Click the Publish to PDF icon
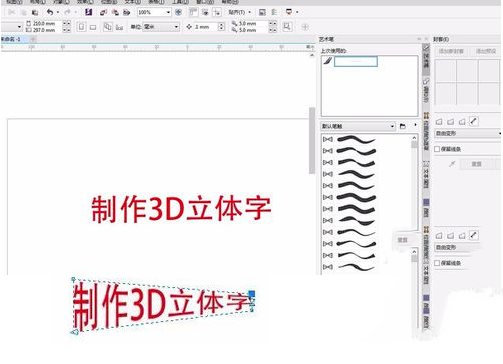The image size is (503, 364). coord(127,12)
